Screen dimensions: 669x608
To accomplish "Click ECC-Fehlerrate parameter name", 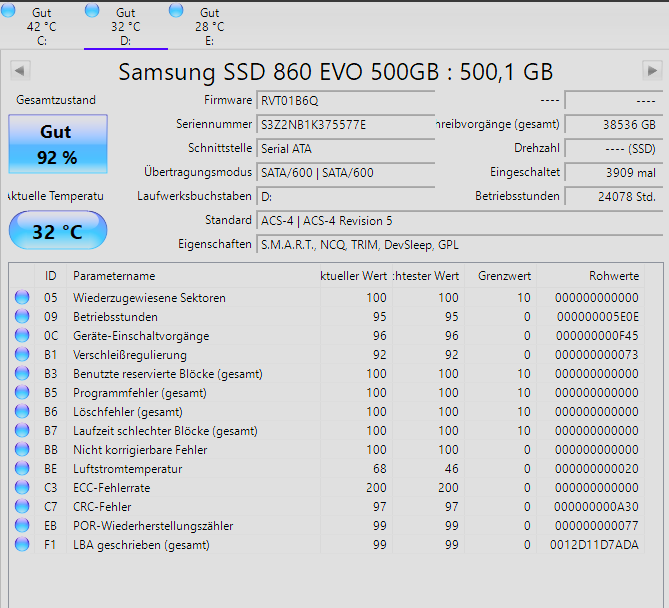I will click(x=112, y=488).
